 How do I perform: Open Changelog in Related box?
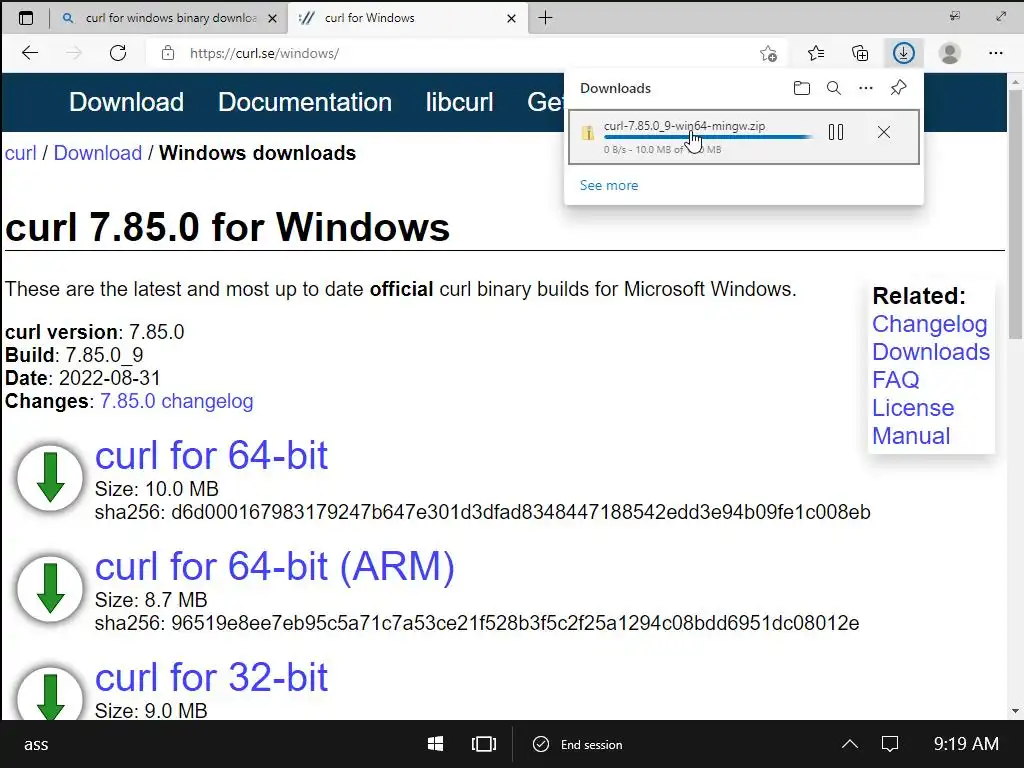coord(929,324)
